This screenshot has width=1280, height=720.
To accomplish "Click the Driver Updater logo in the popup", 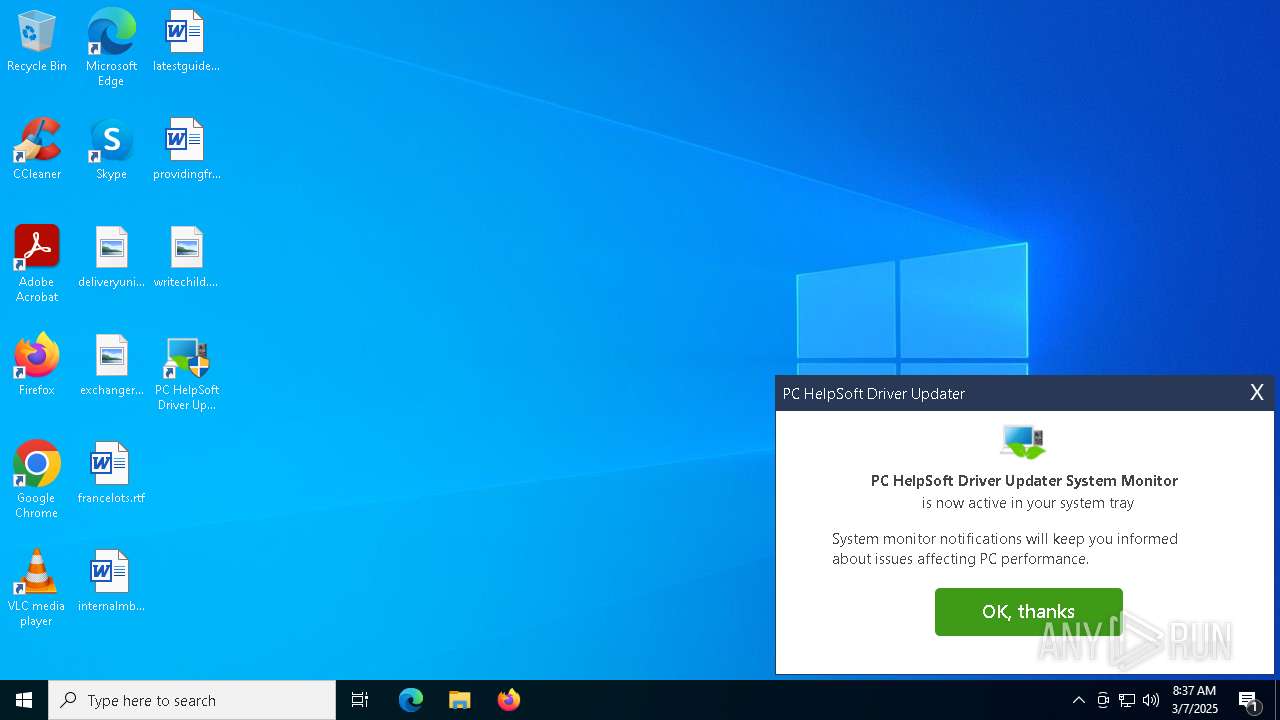I will 1023,442.
